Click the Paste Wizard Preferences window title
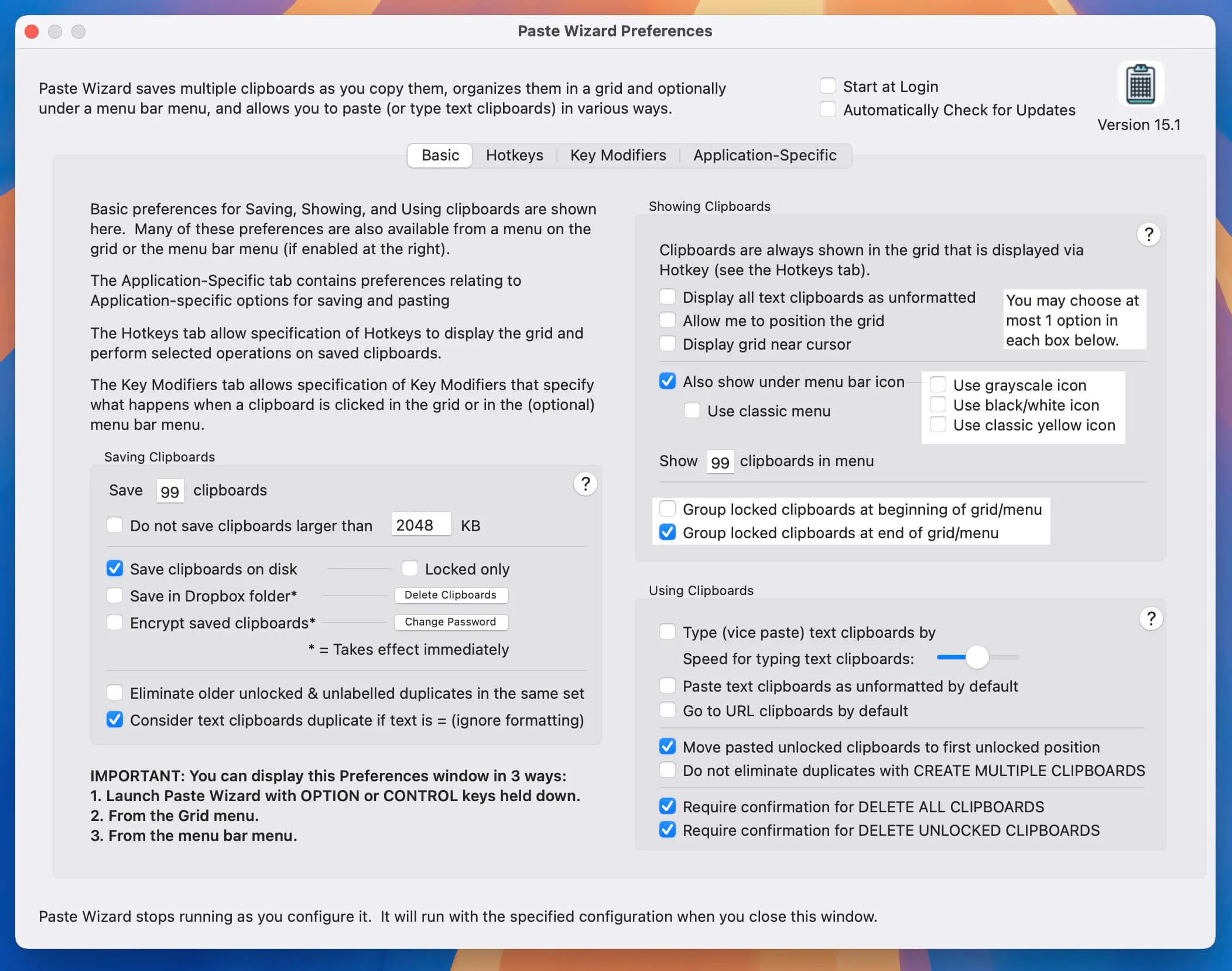This screenshot has width=1232, height=971. tap(615, 31)
